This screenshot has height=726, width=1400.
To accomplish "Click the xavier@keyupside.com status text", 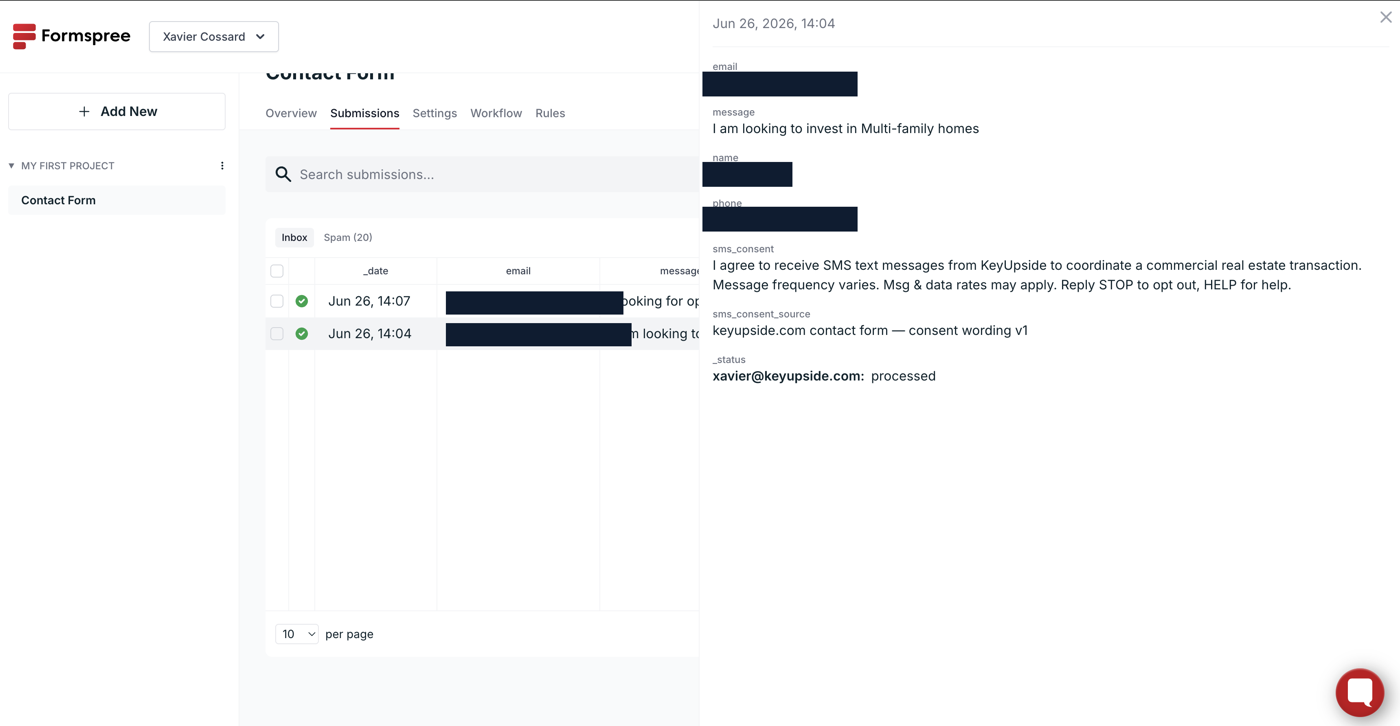I will tap(788, 376).
